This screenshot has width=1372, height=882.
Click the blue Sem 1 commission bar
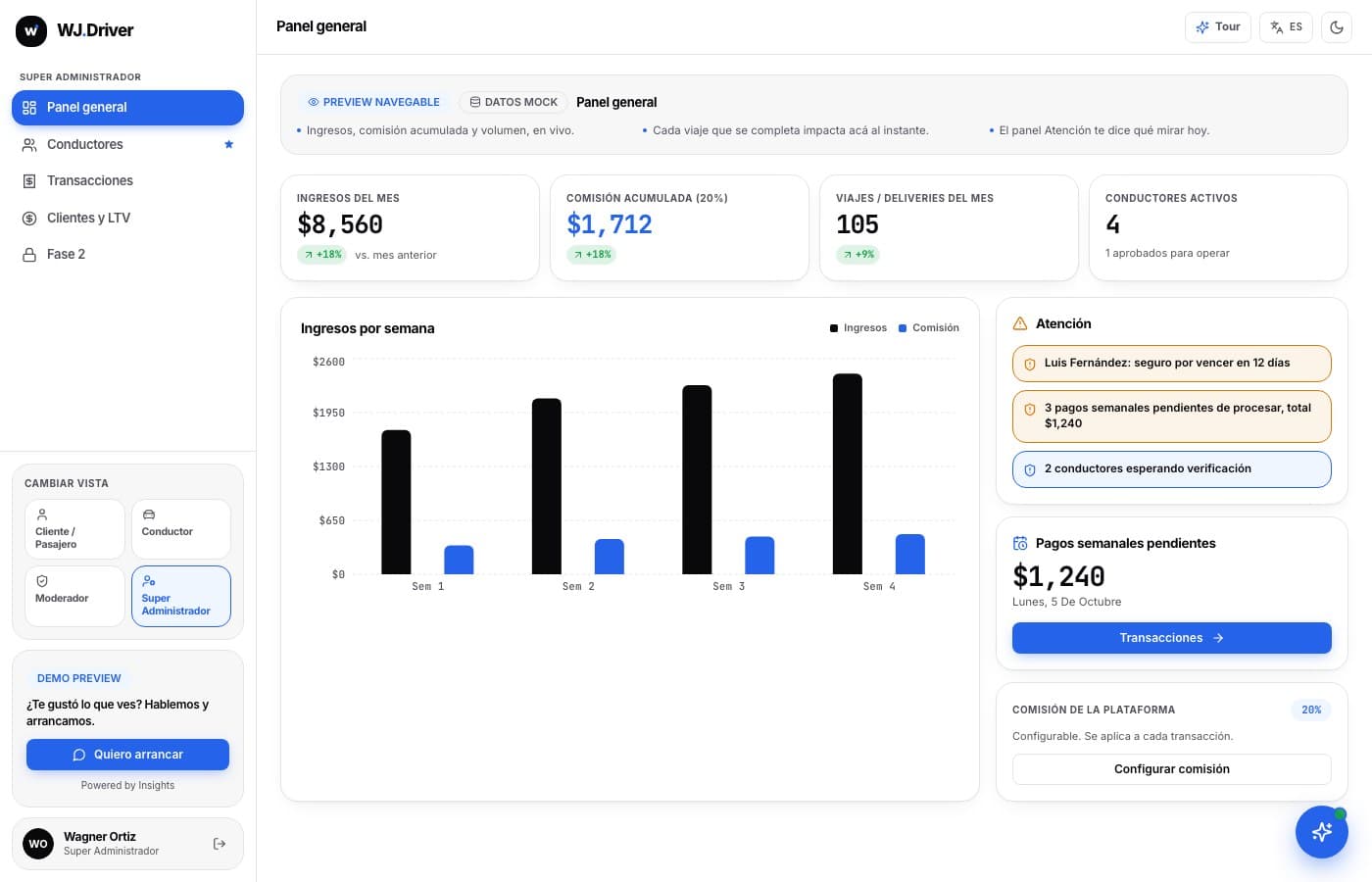(x=459, y=560)
